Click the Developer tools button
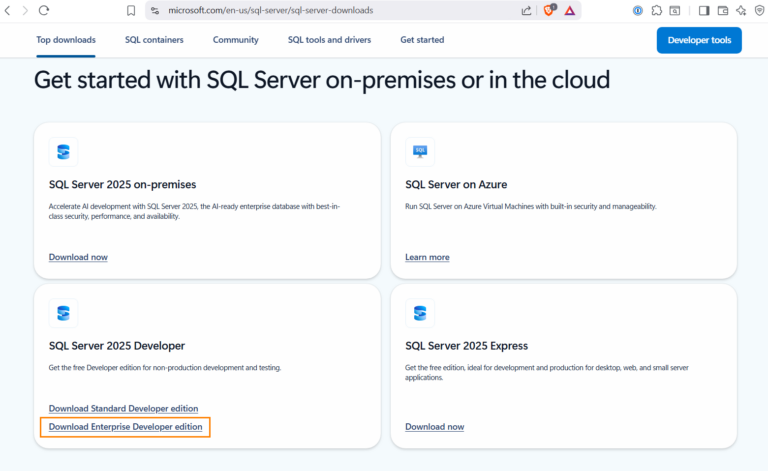This screenshot has height=471, width=768. click(699, 40)
